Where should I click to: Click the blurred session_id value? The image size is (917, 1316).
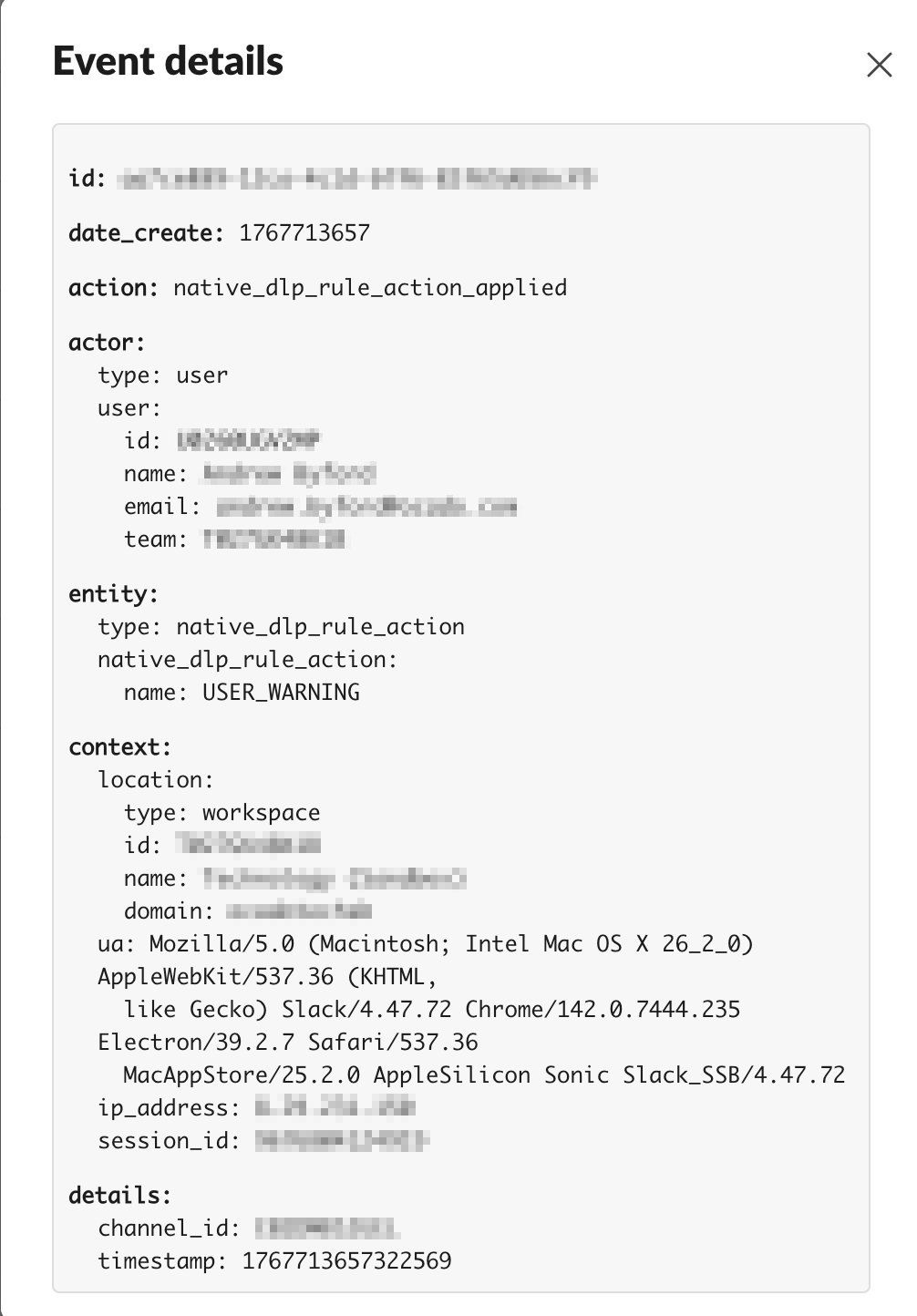(341, 1141)
